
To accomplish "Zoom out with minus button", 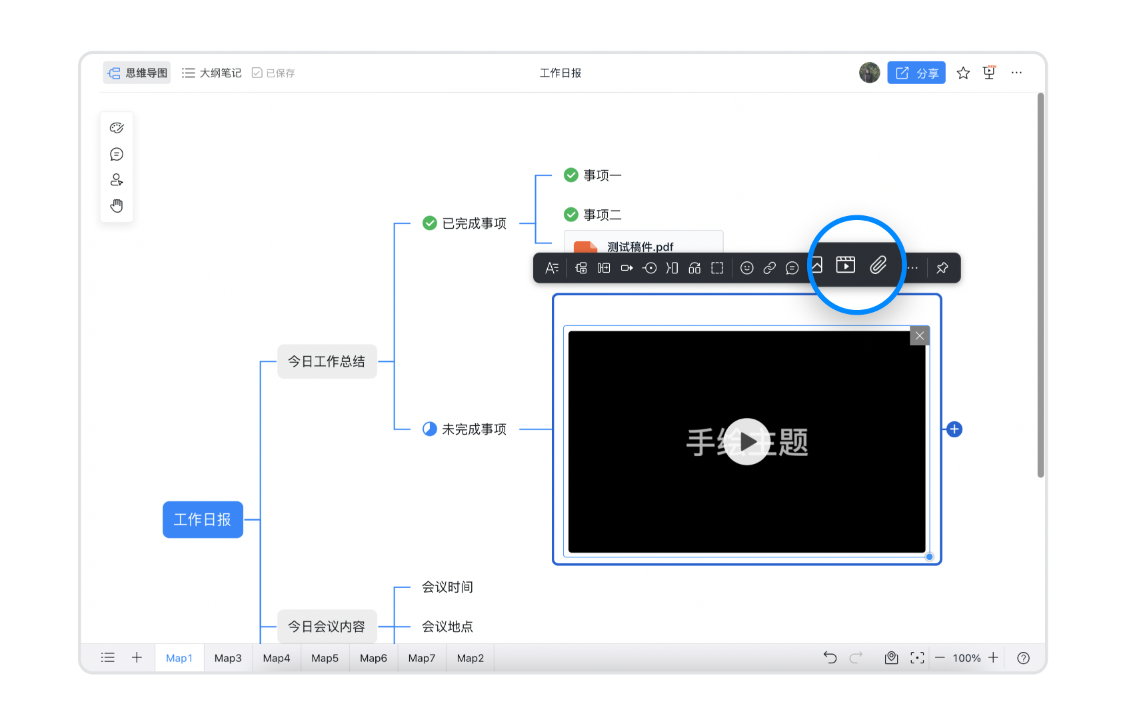I will click(x=940, y=657).
